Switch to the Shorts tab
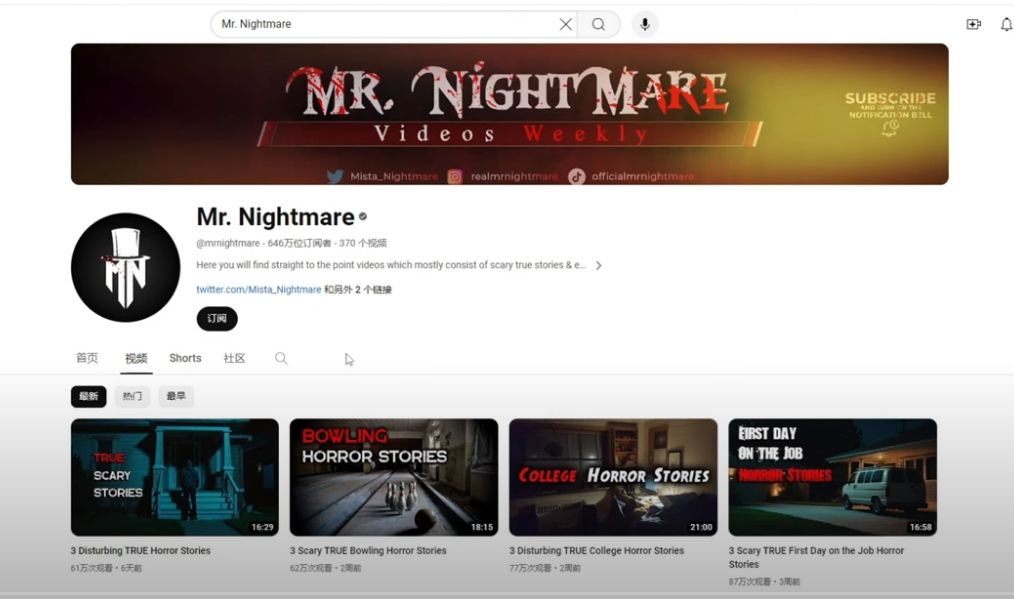The width and height of the screenshot is (1014, 599). point(185,358)
